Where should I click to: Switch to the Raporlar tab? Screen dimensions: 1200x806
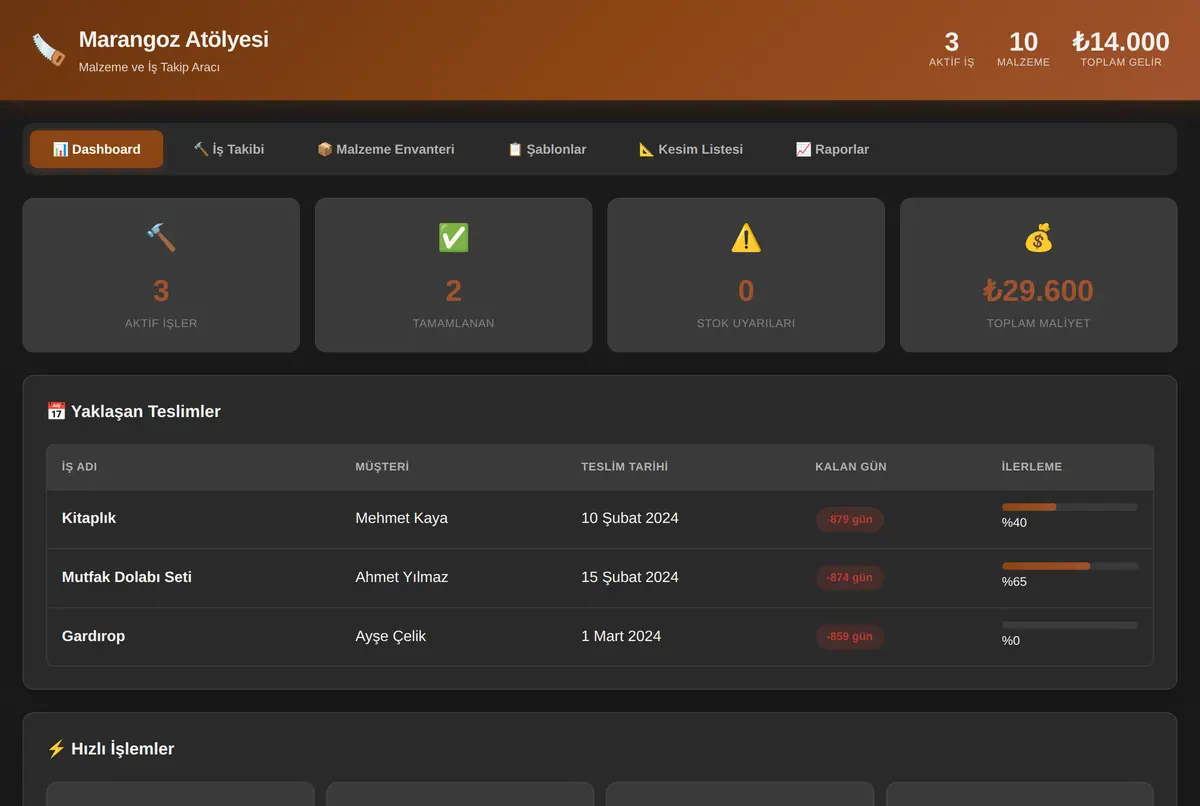tap(832, 149)
